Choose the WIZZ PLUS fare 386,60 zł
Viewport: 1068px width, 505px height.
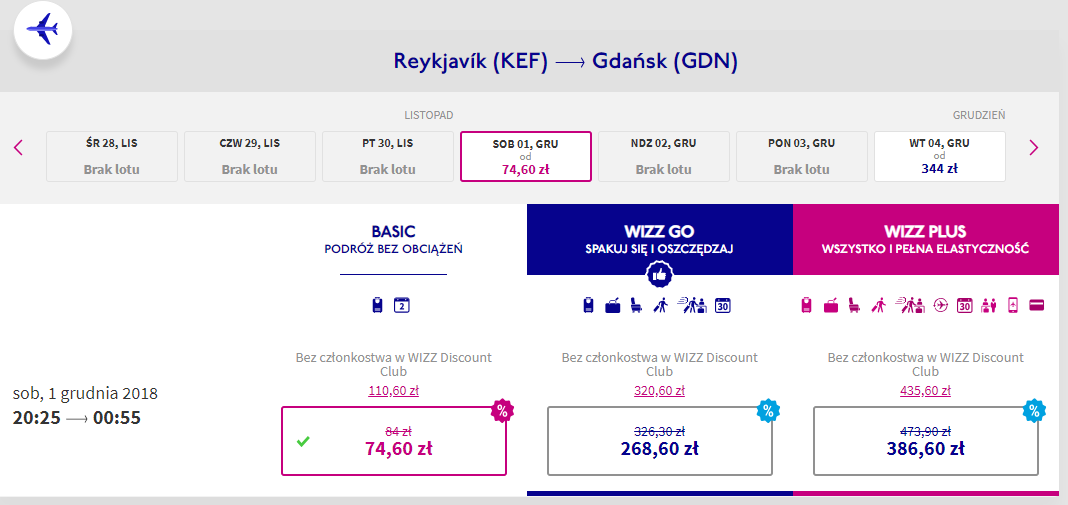click(925, 440)
